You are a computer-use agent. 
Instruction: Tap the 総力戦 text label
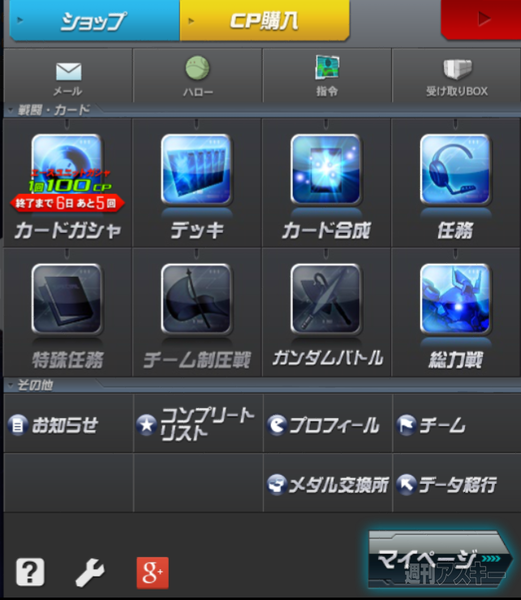coord(455,360)
